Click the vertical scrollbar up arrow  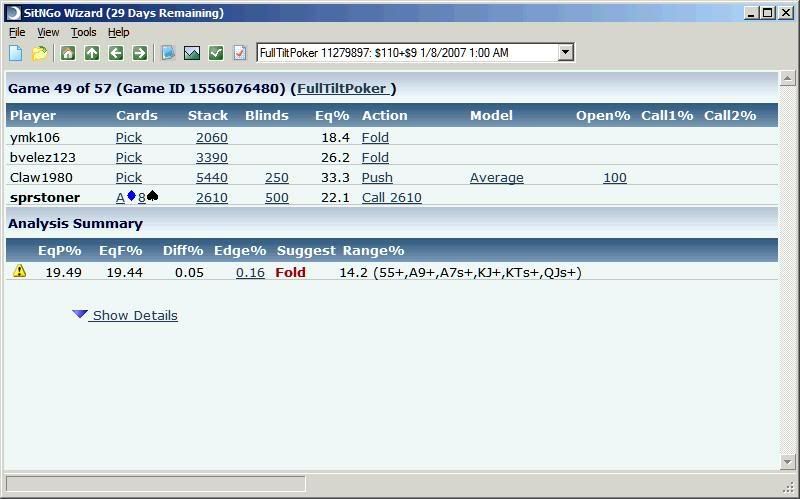(787, 78)
